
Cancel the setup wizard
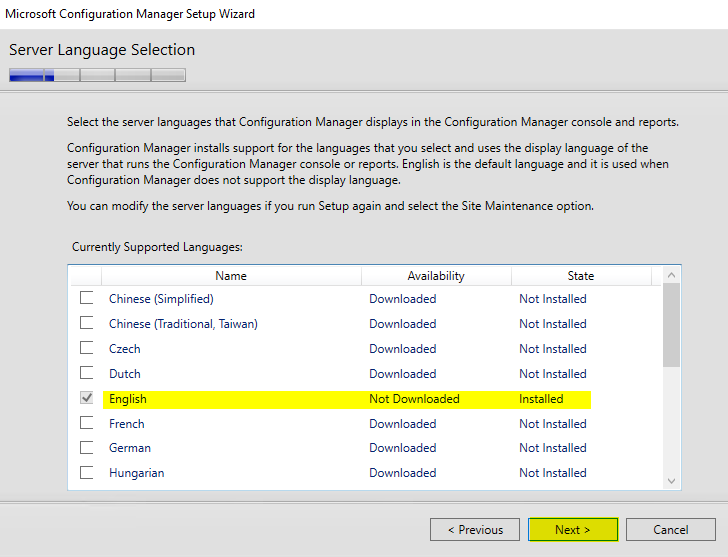[671, 530]
